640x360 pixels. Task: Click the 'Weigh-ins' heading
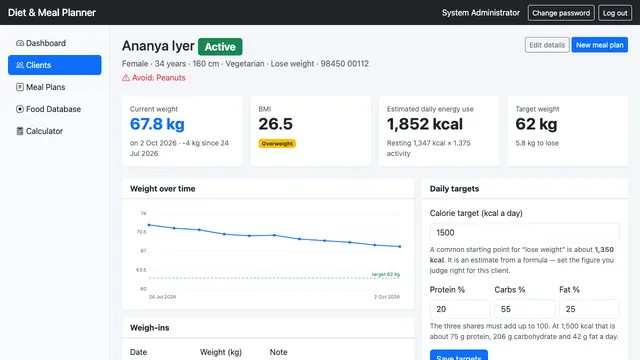click(149, 328)
